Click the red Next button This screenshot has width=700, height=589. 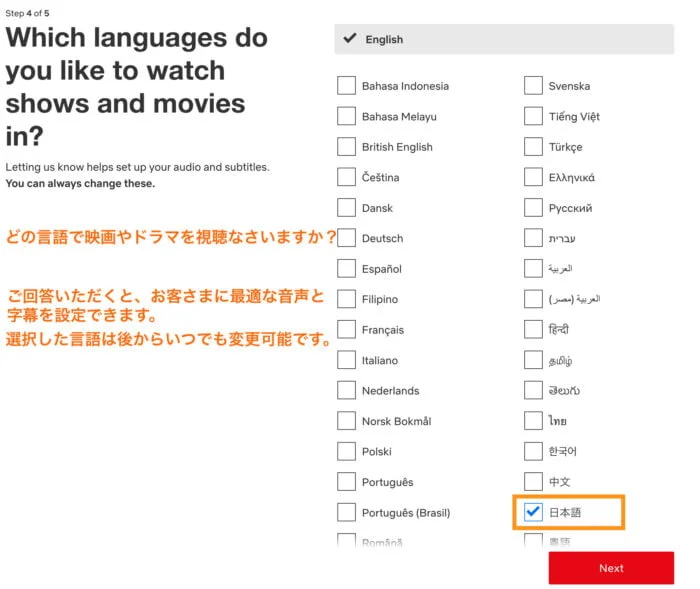coord(611,568)
